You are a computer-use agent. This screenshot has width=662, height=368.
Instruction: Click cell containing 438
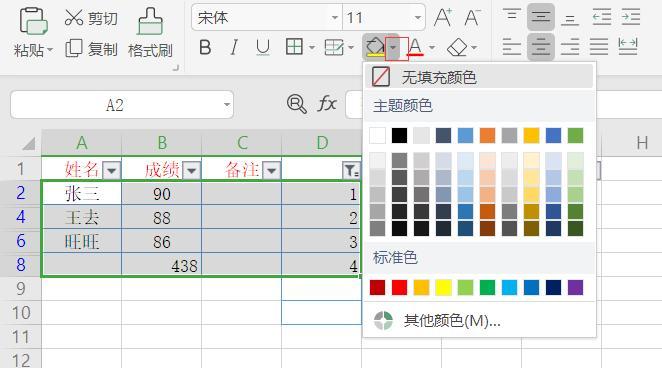pos(162,265)
